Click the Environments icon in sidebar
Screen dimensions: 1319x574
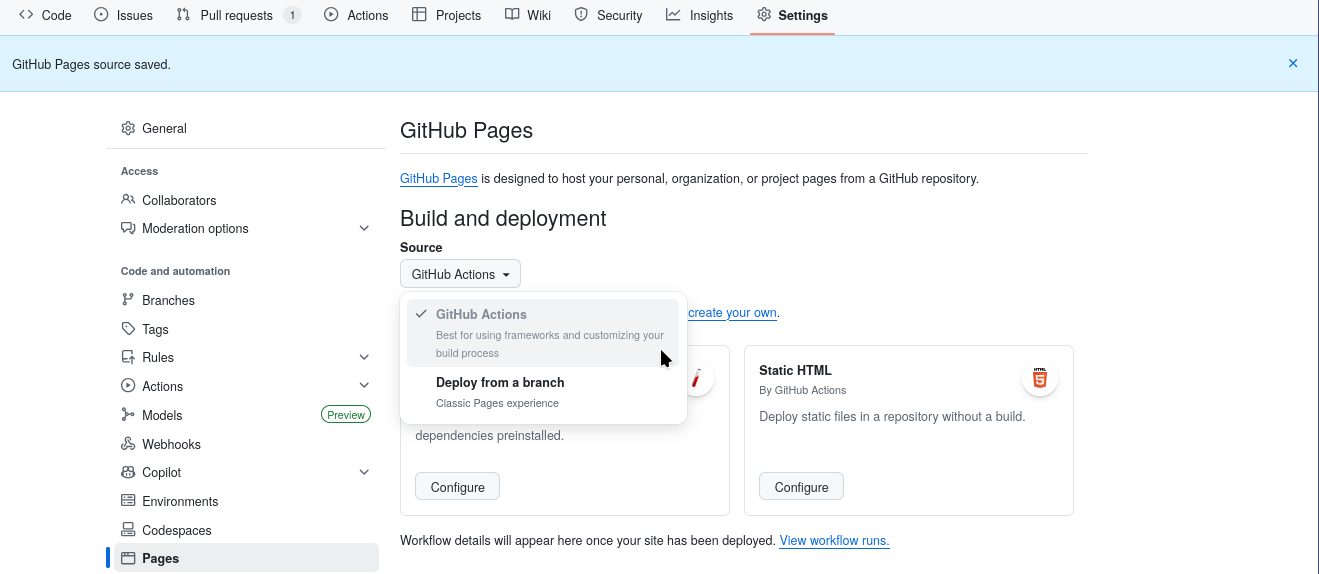[x=128, y=501]
